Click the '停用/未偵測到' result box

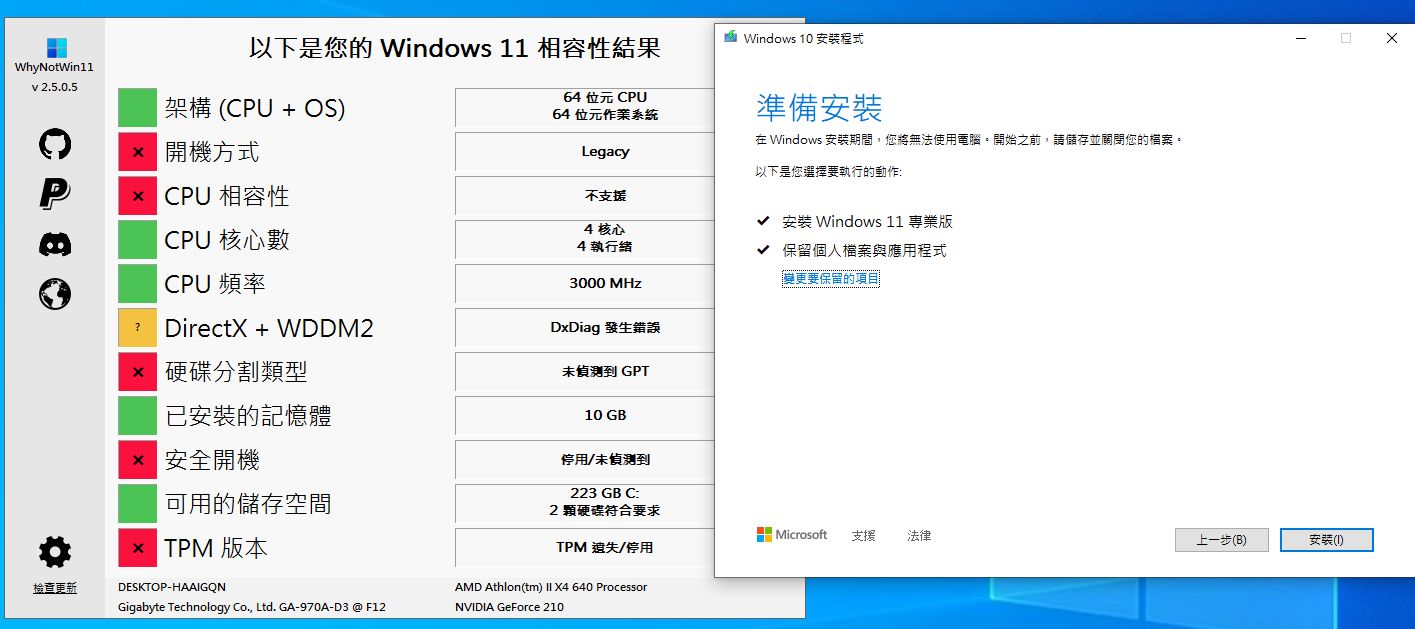click(585, 459)
